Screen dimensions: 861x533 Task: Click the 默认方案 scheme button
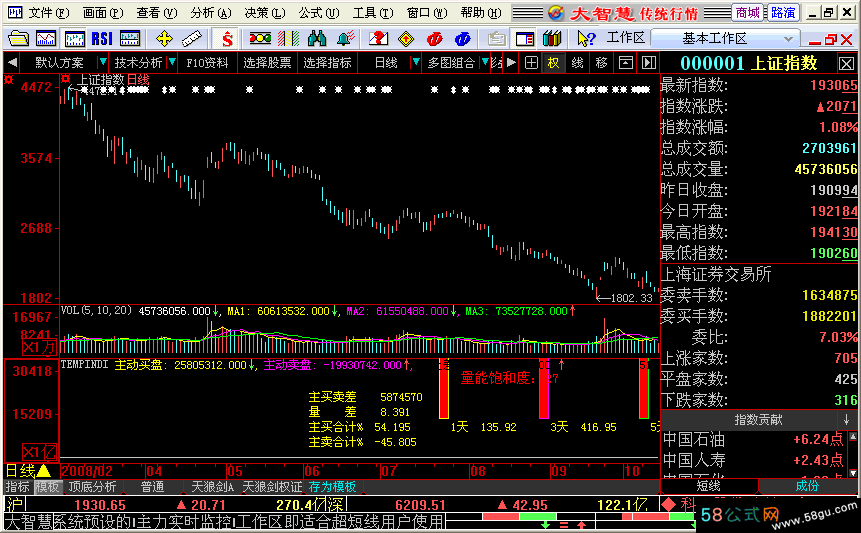click(x=59, y=63)
